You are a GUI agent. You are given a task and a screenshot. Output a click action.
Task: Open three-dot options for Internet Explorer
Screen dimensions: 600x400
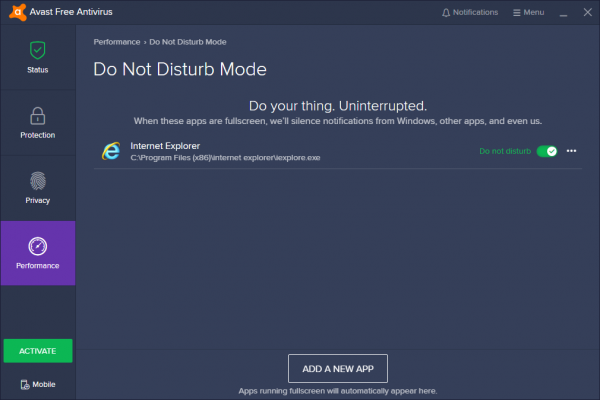click(x=572, y=151)
